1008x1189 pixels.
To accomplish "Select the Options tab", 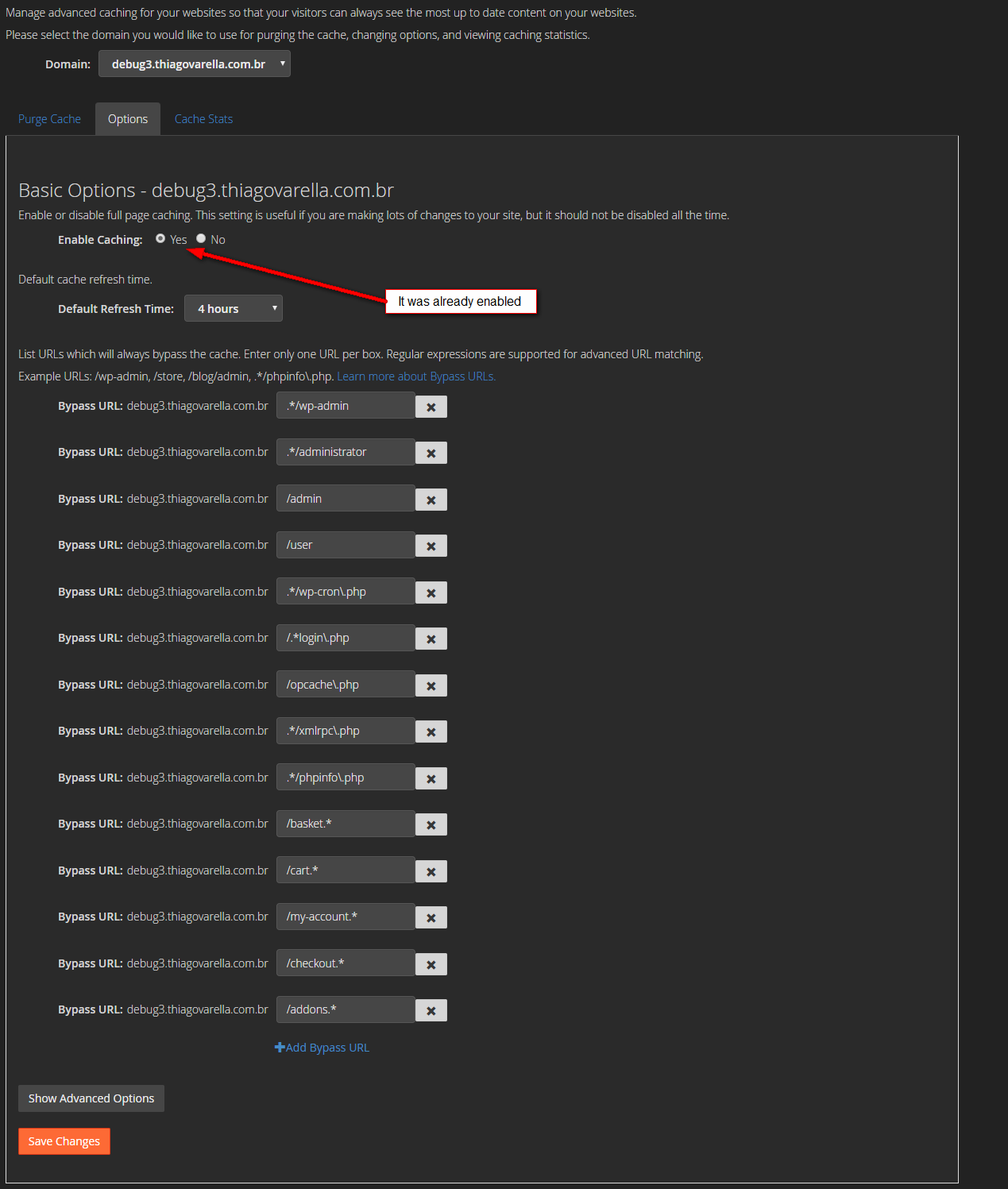I will click(x=128, y=119).
